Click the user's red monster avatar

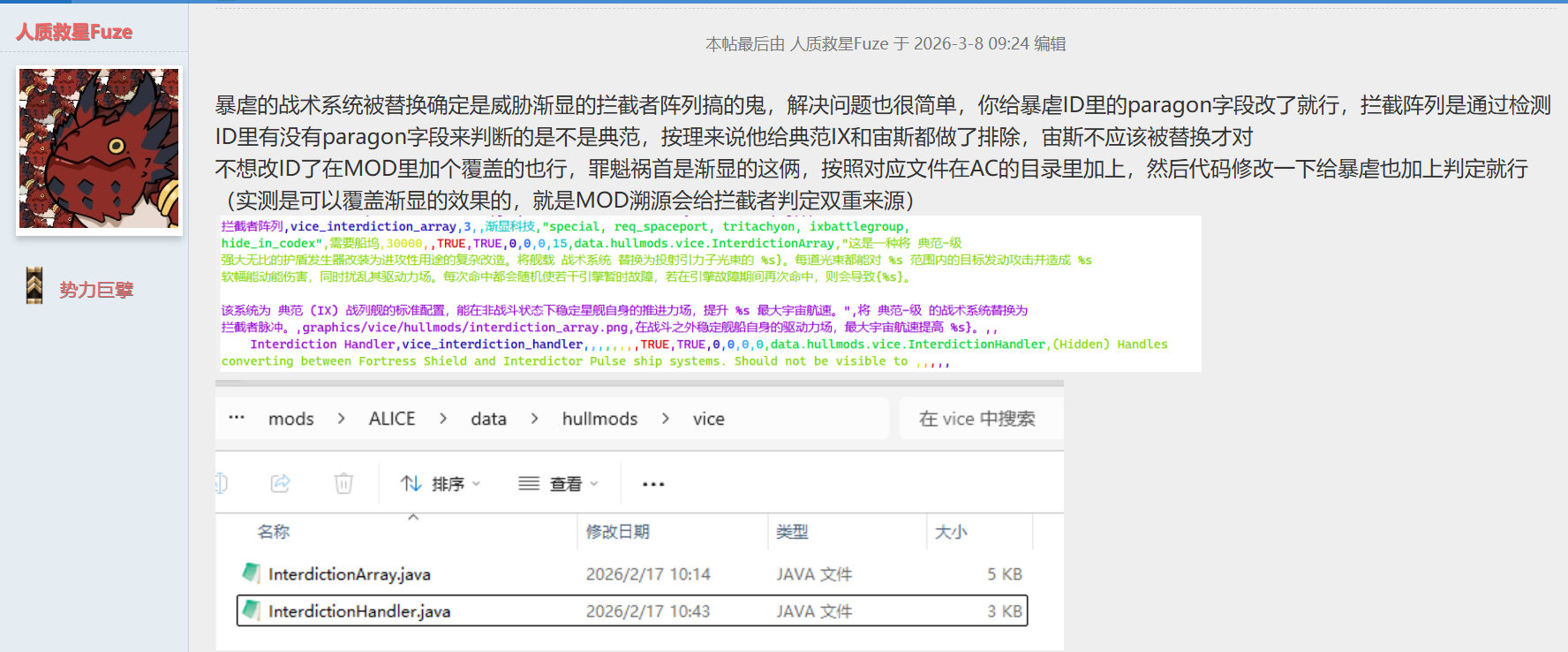99,149
